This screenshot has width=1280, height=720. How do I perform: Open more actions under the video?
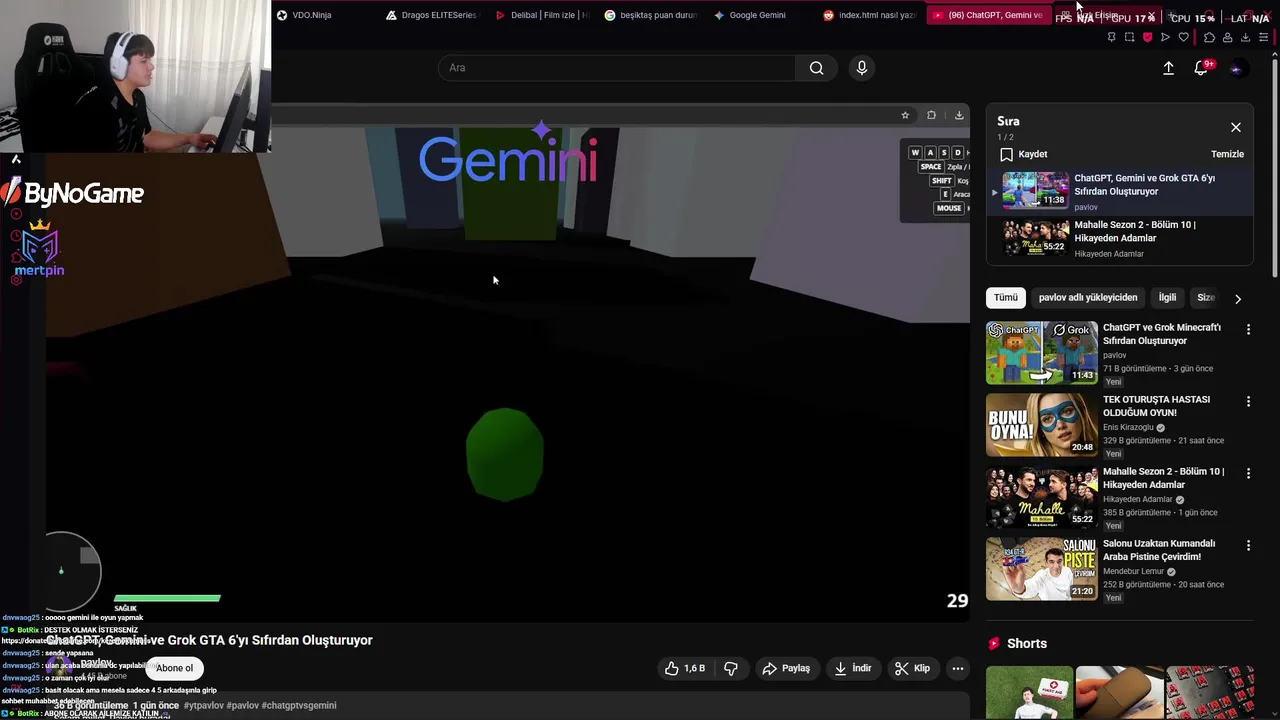tap(957, 668)
